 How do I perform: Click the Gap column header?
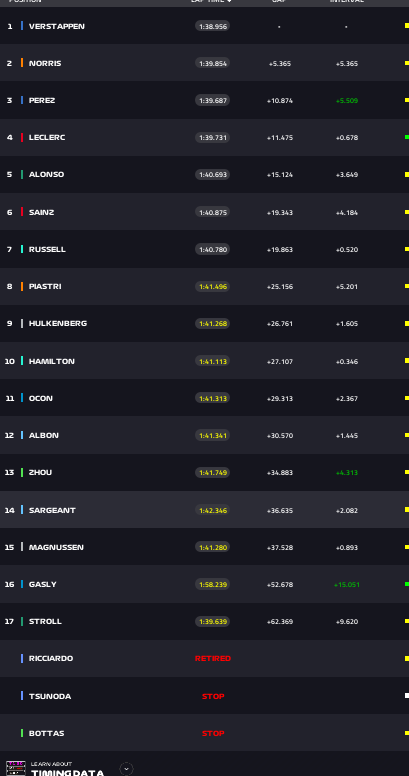[279, 1]
